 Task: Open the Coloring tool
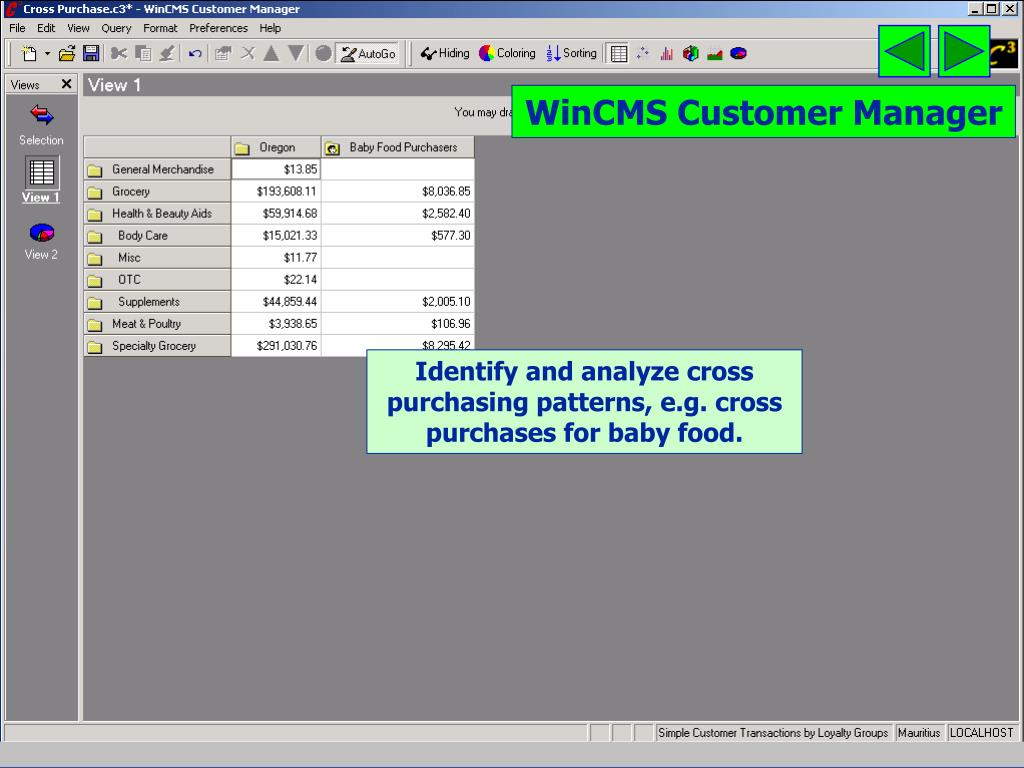(x=507, y=54)
